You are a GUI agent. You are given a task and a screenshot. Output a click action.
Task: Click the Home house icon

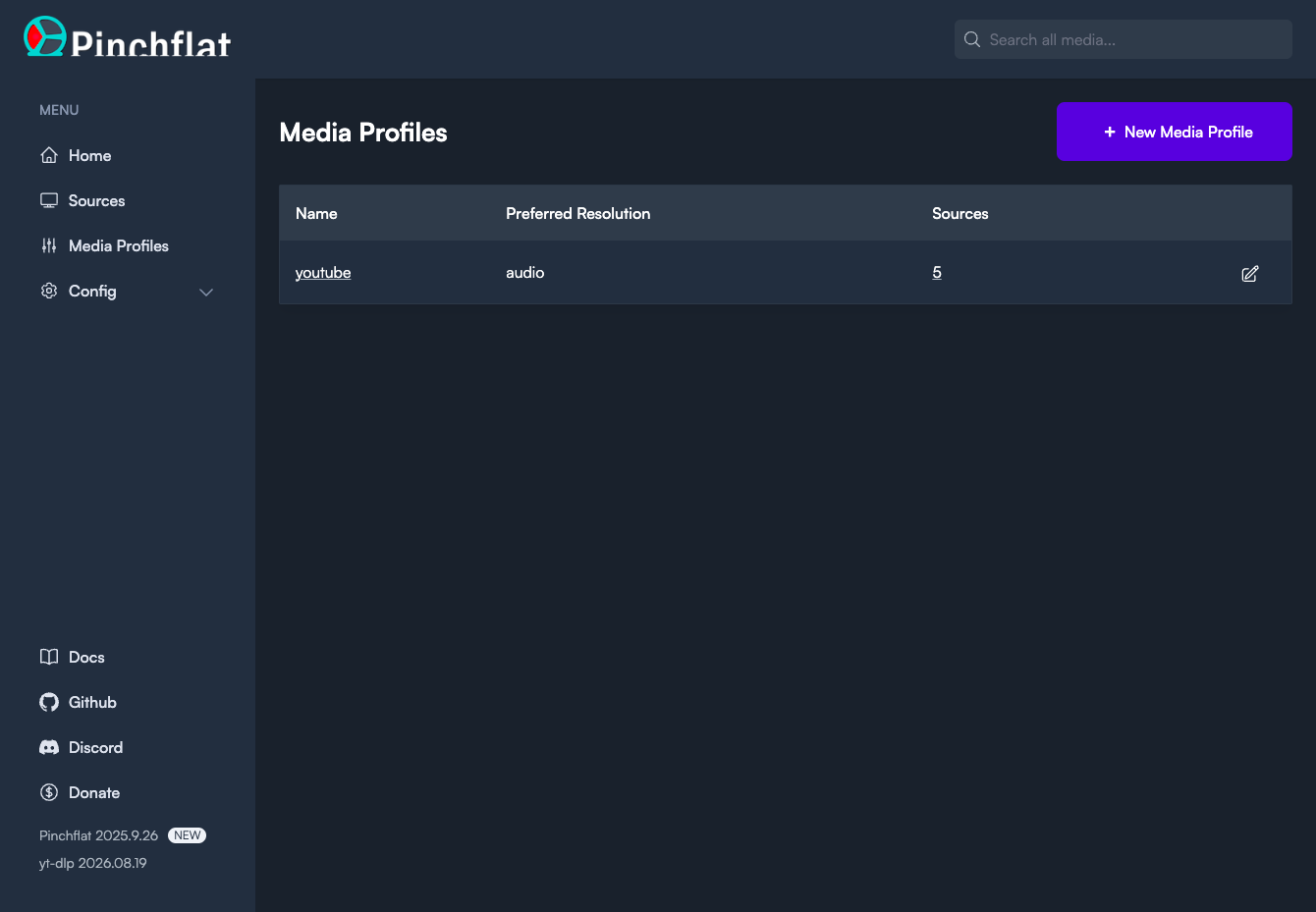point(49,155)
